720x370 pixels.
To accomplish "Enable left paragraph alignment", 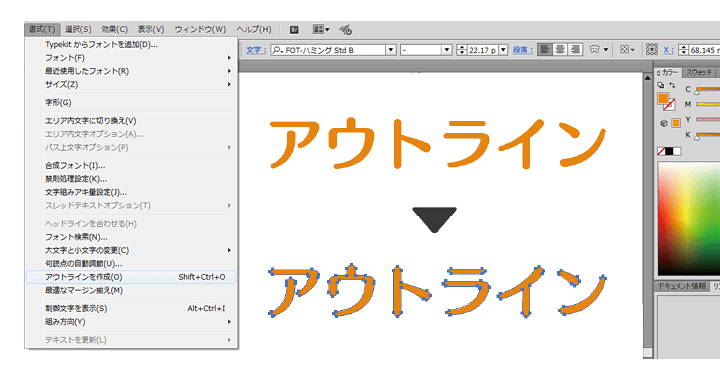I will pyautogui.click(x=545, y=50).
